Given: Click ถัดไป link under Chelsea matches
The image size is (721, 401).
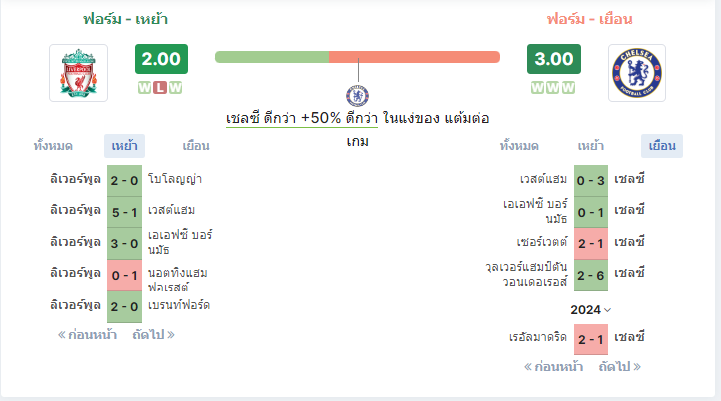Looking at the screenshot, I should tap(620, 367).
